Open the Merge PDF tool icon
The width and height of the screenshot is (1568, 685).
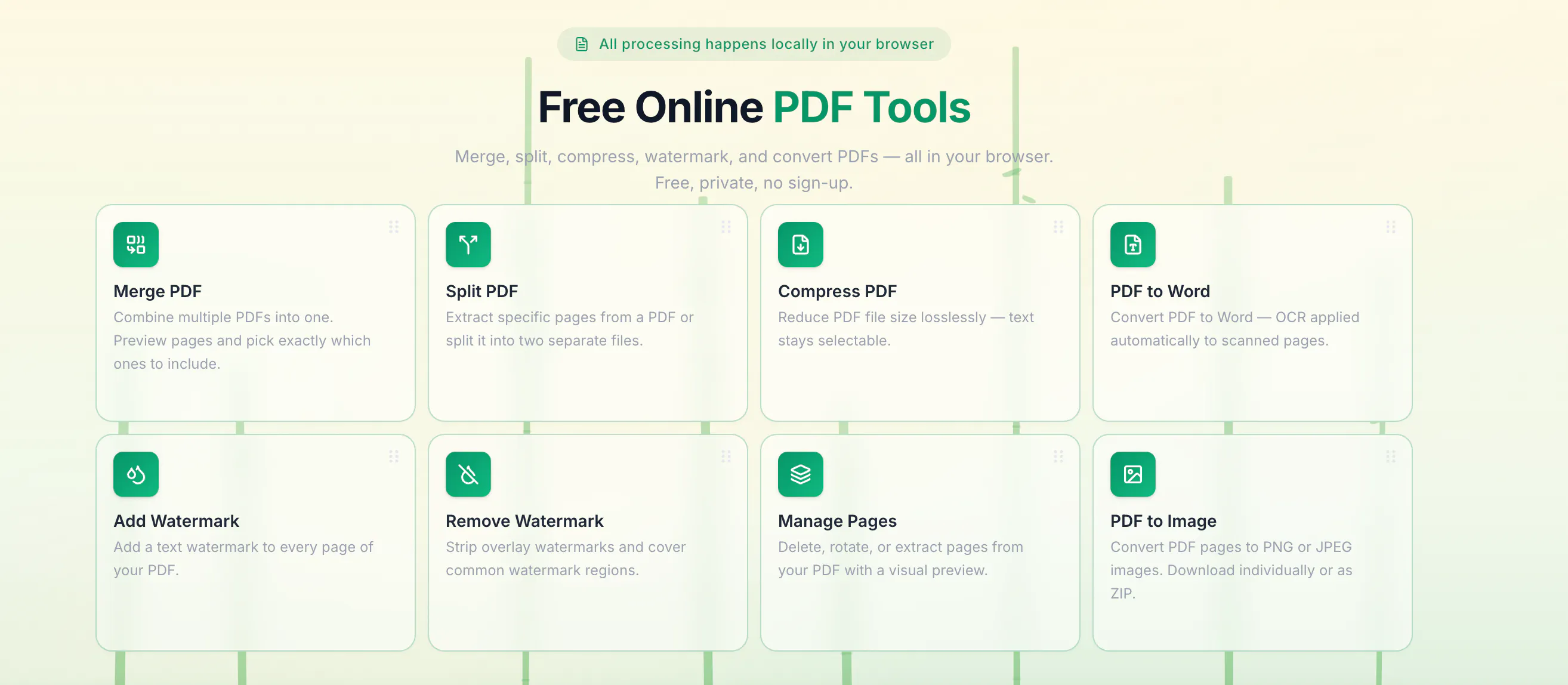136,245
